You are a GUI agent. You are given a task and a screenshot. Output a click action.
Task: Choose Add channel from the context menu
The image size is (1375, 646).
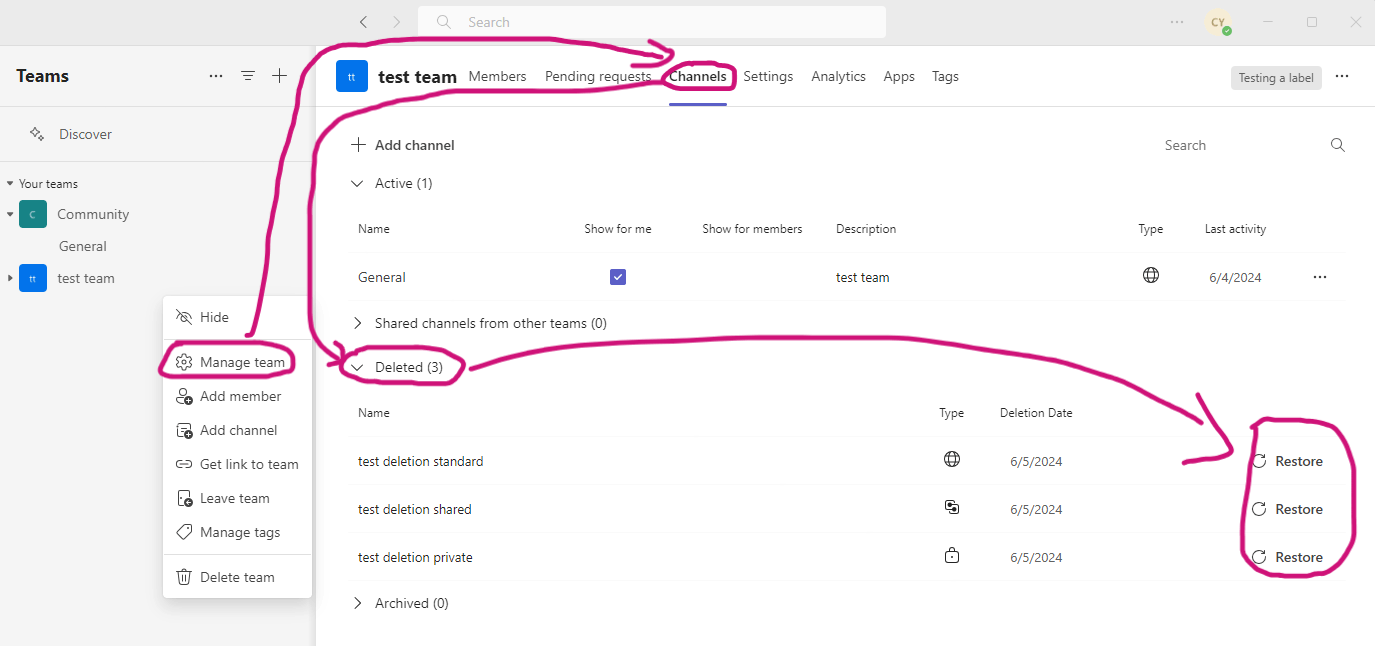pos(237,430)
